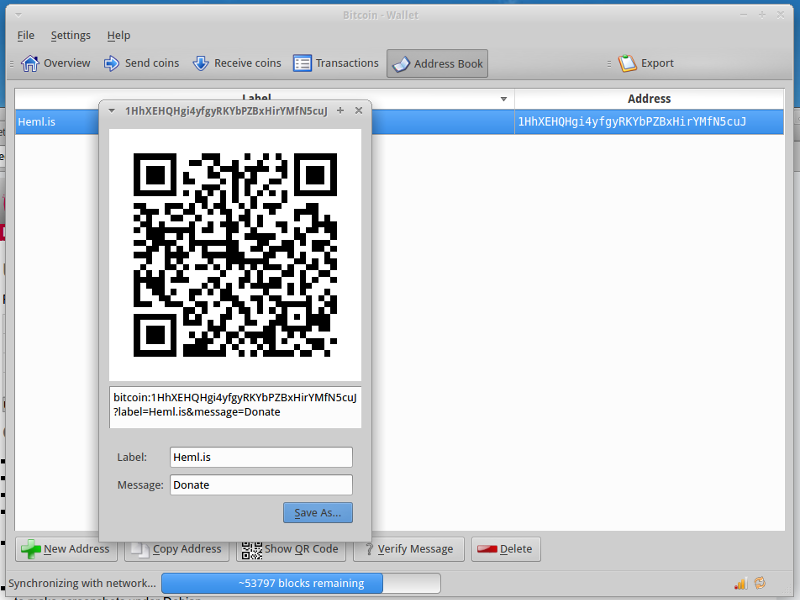This screenshot has width=800, height=600.
Task: Open the Help menu
Action: 118,35
